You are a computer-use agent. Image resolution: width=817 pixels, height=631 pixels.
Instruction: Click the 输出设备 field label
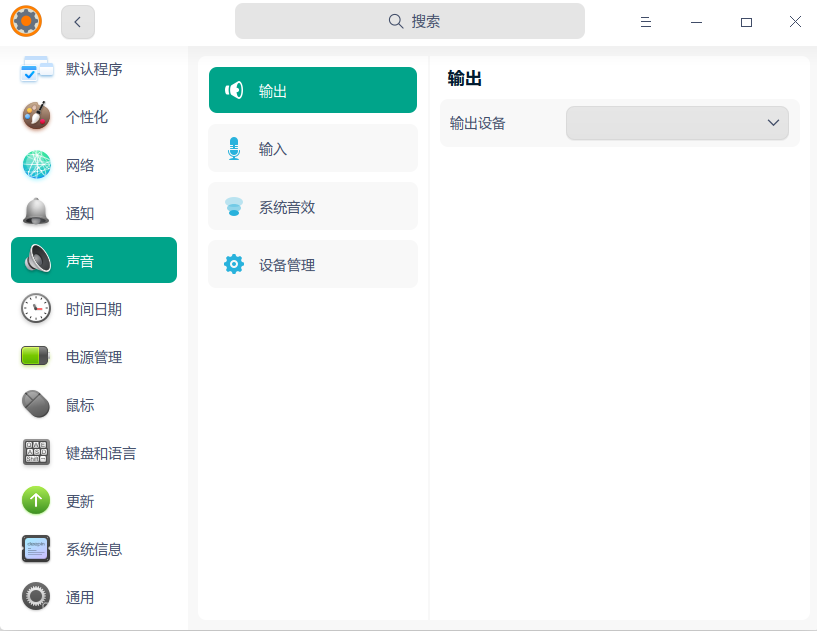point(477,123)
